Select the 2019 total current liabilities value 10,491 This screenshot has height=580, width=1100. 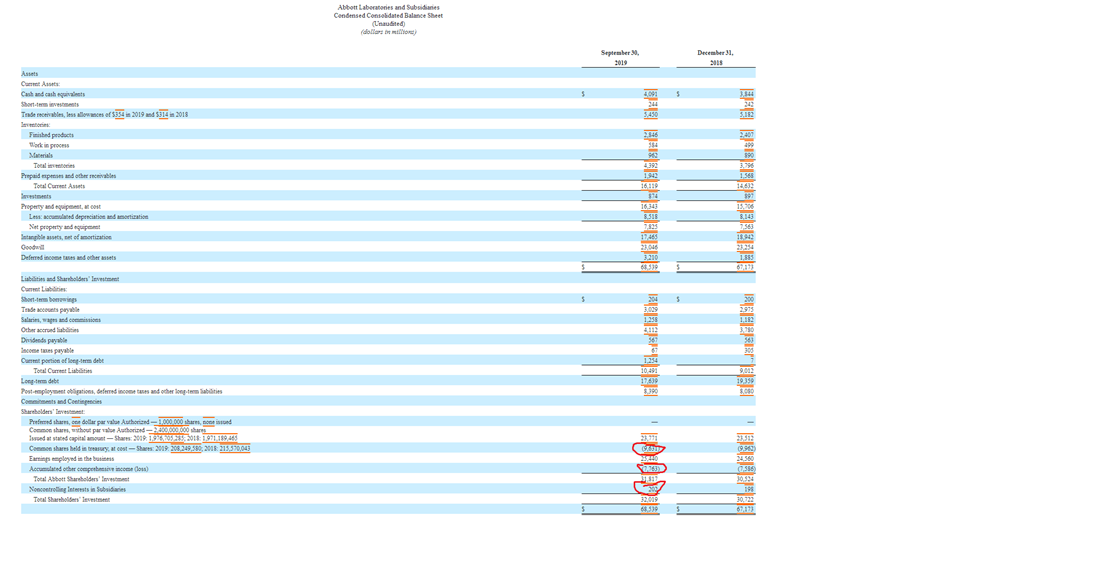[649, 371]
